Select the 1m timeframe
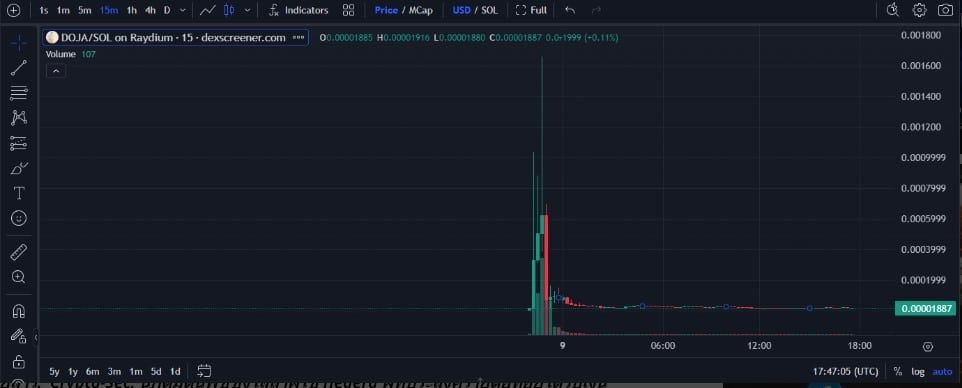The width and height of the screenshot is (962, 388). pos(63,10)
